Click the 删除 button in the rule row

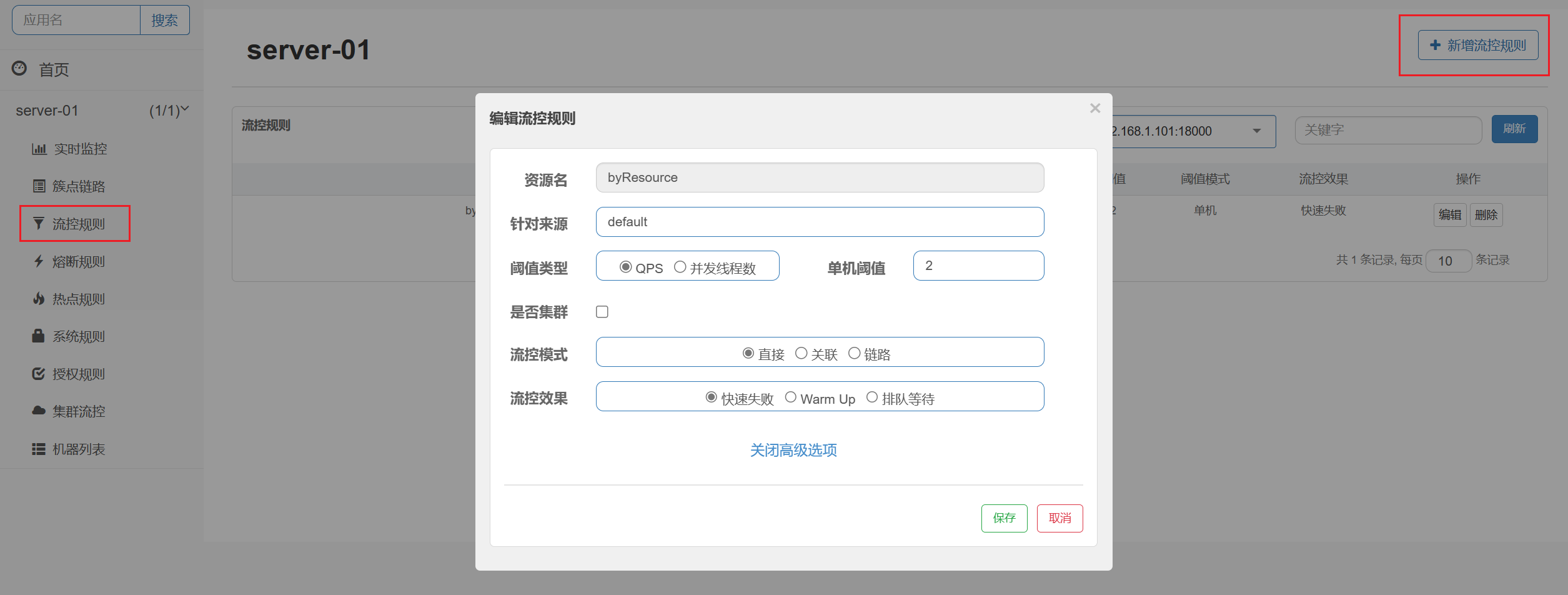[x=1486, y=214]
